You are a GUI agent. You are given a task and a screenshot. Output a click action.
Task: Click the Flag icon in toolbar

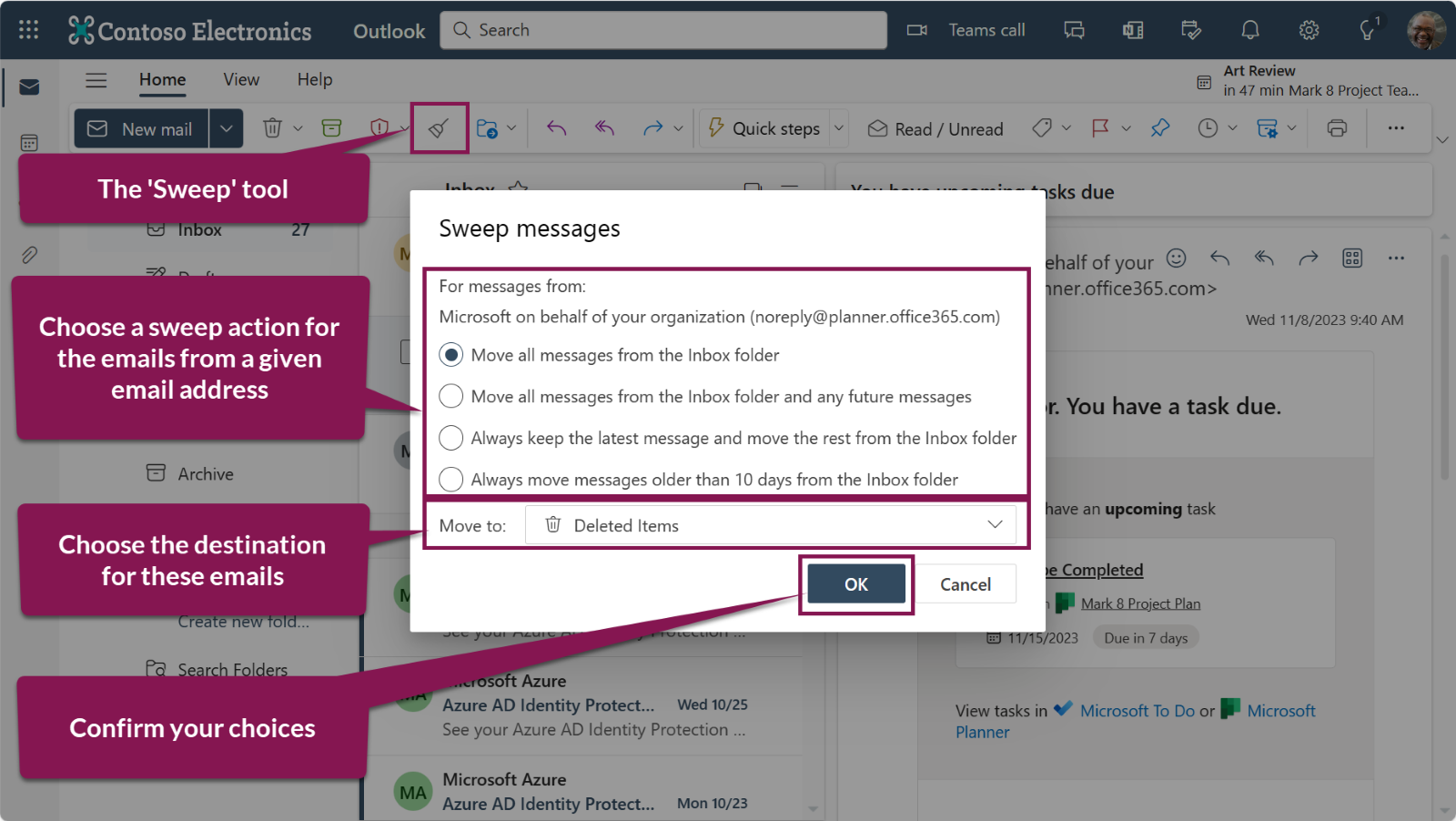pyautogui.click(x=1100, y=128)
